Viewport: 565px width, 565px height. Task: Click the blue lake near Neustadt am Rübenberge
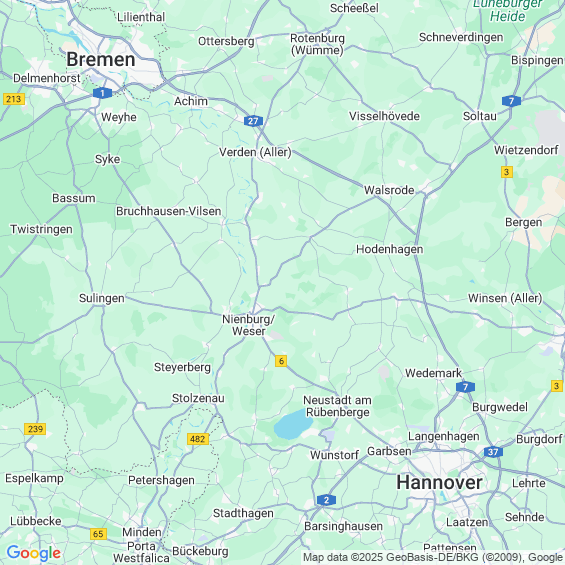click(x=293, y=424)
